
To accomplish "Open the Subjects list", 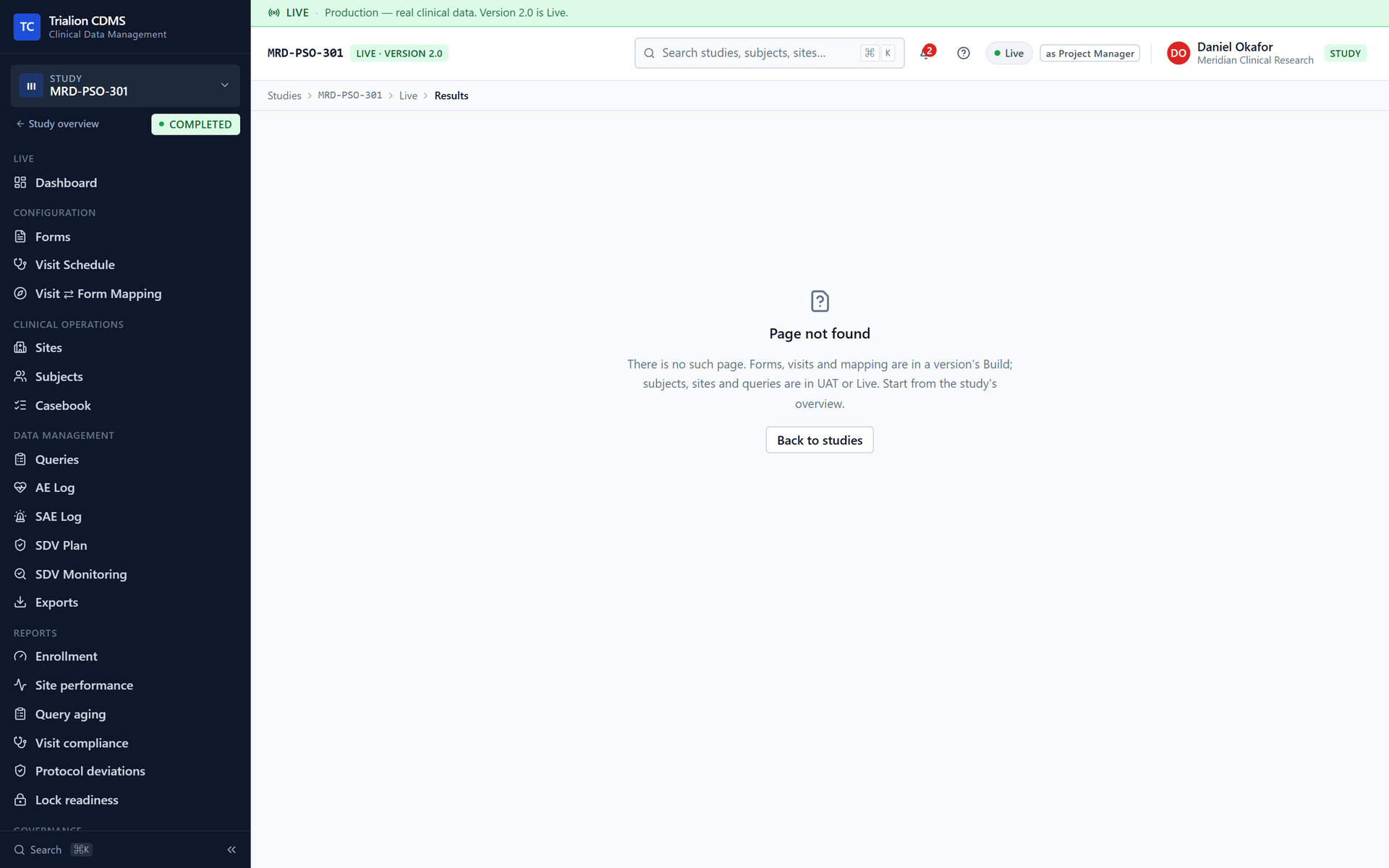I will pyautogui.click(x=125, y=377).
